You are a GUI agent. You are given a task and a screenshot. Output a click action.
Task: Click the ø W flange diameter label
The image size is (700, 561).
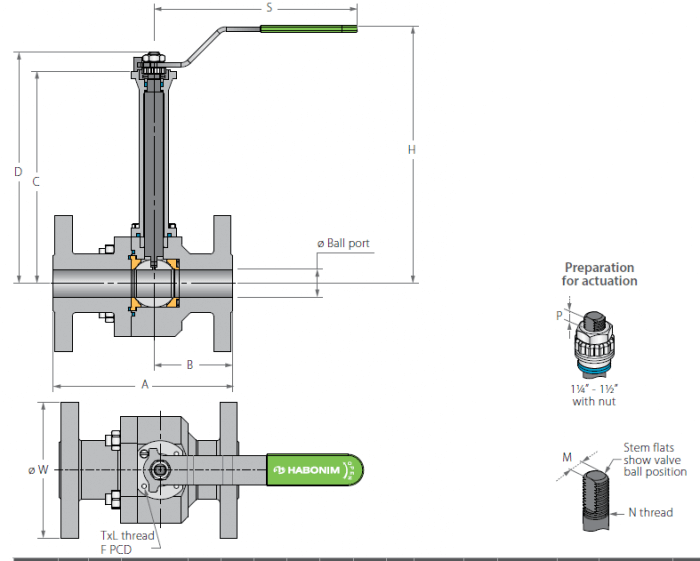[x=38, y=470]
